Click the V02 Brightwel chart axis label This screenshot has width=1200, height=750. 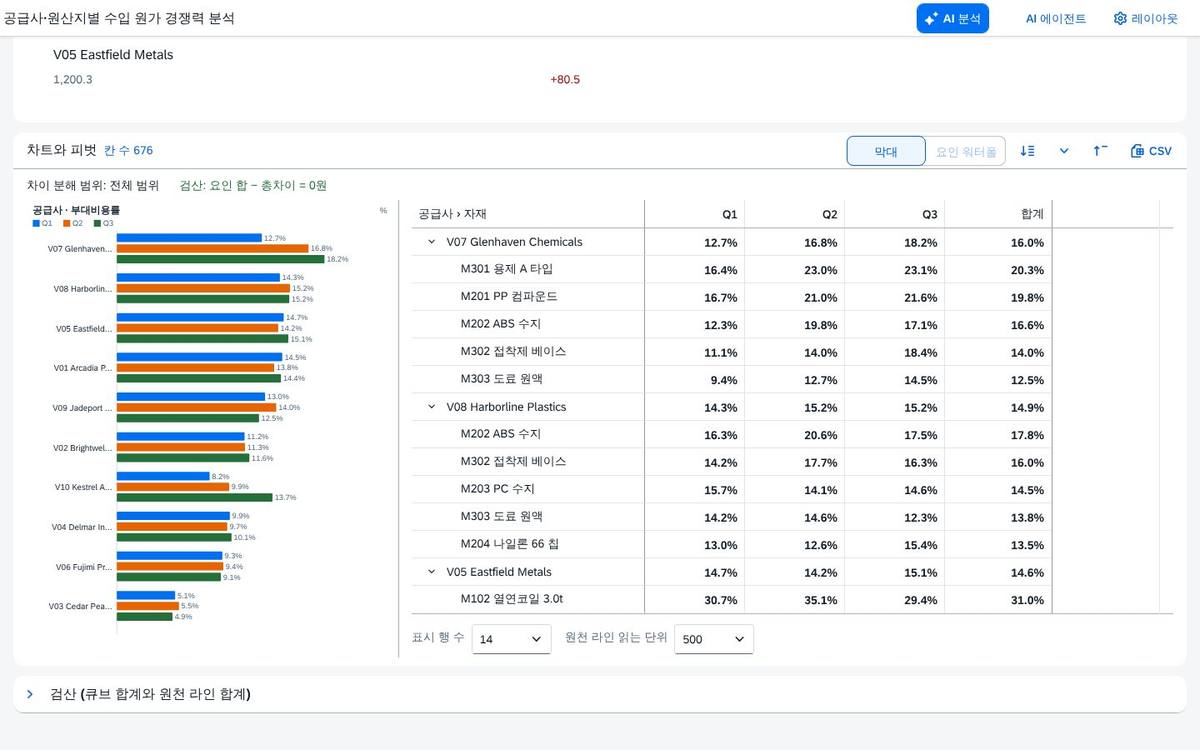pos(83,448)
